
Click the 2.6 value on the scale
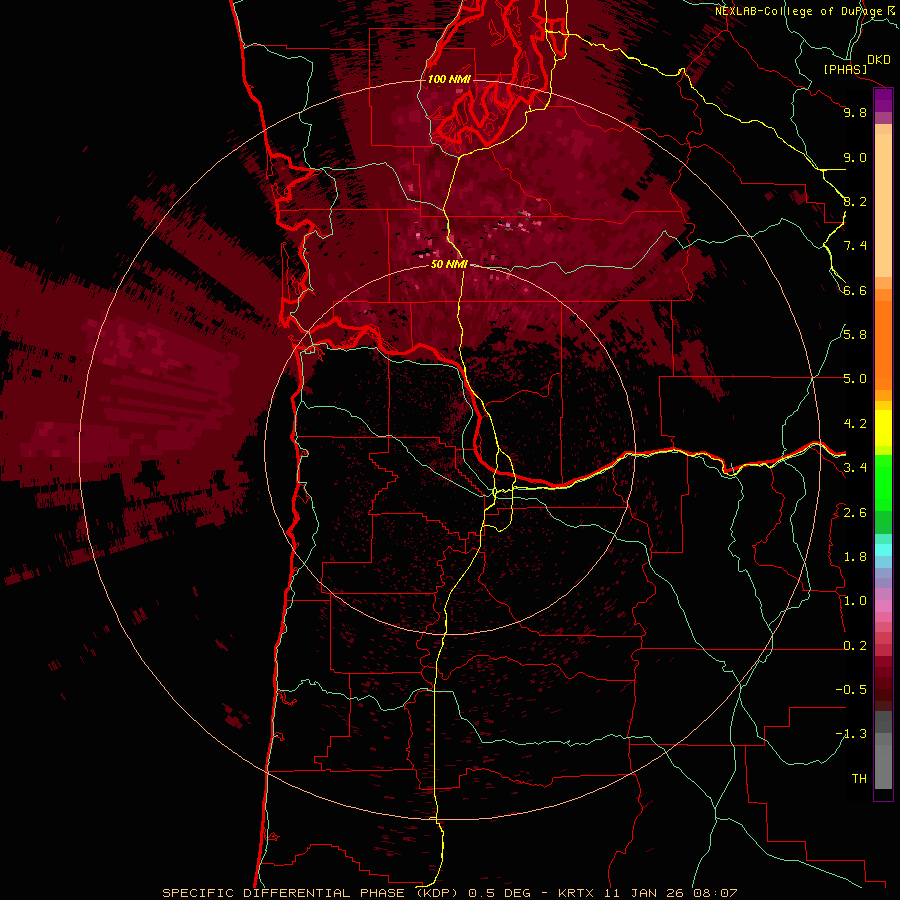pos(855,513)
